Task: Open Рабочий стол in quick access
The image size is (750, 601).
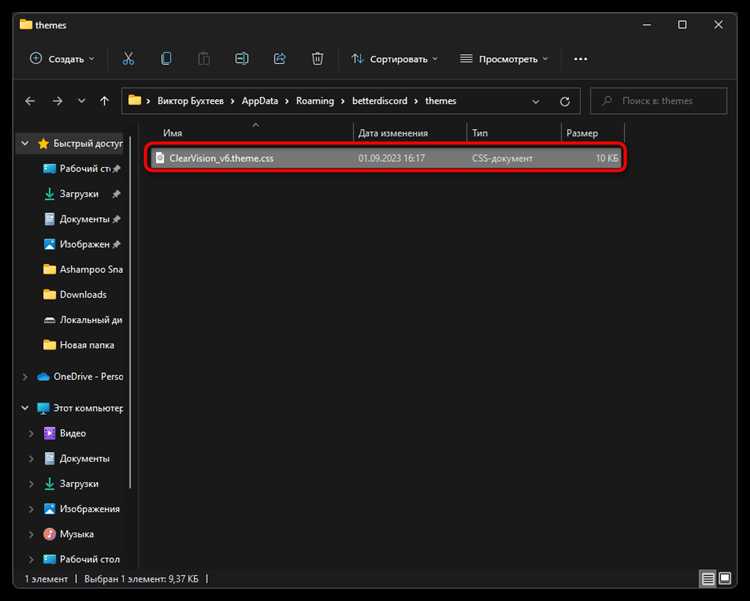Action: [84, 168]
